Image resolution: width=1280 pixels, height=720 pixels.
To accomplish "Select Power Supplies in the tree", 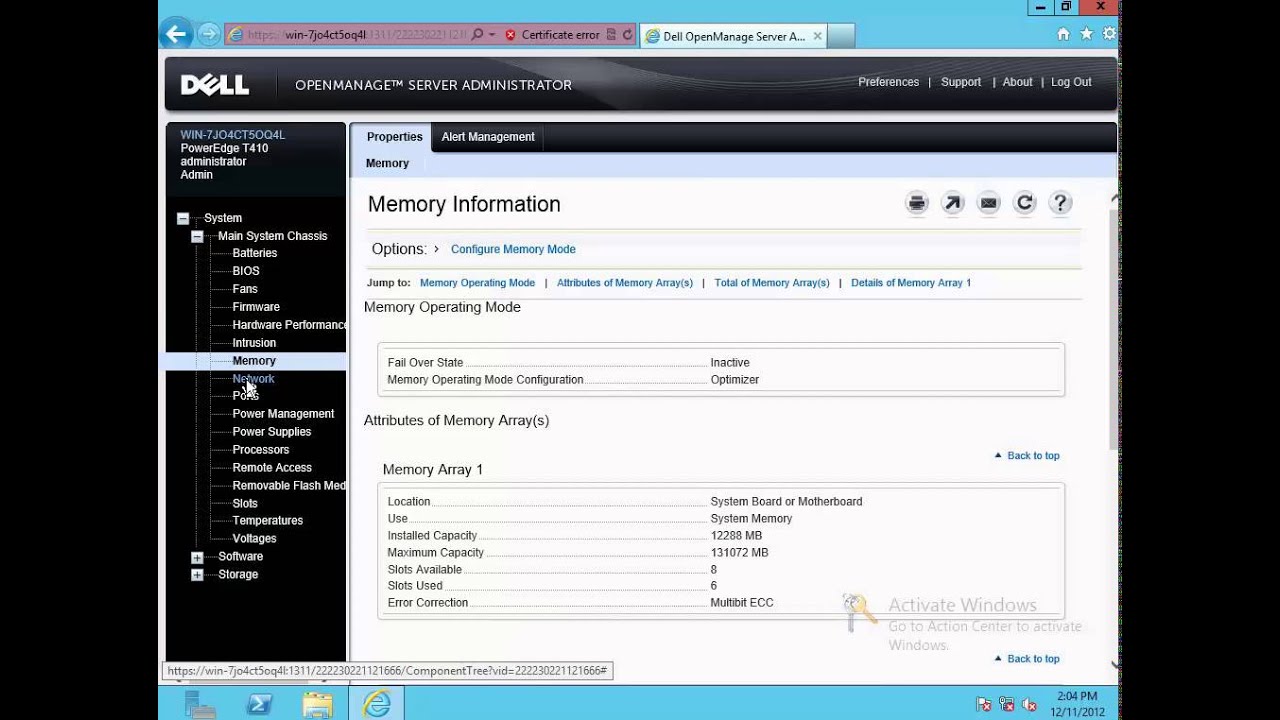I will coord(271,432).
